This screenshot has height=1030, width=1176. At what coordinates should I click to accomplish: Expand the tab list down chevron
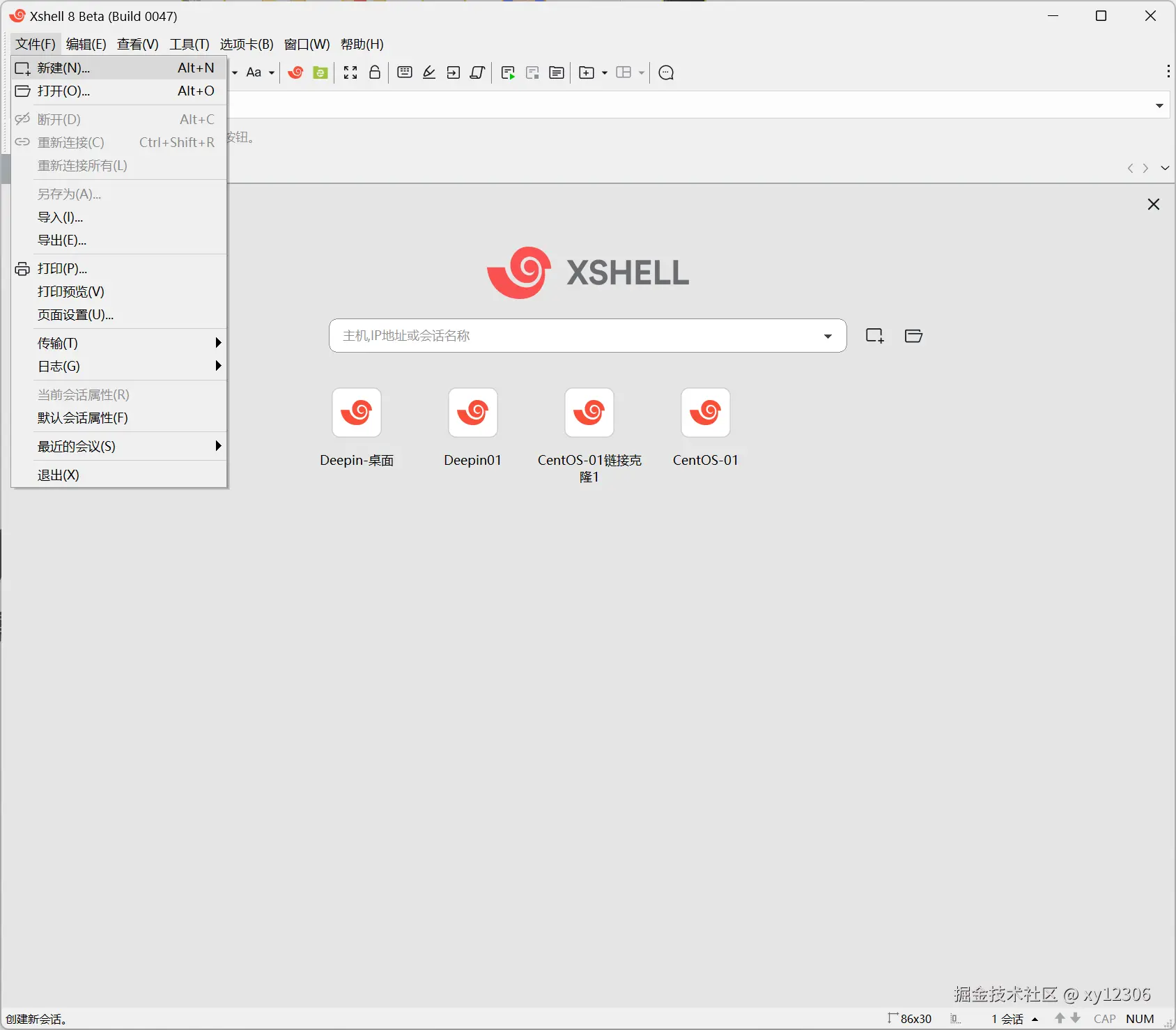pyautogui.click(x=1165, y=168)
